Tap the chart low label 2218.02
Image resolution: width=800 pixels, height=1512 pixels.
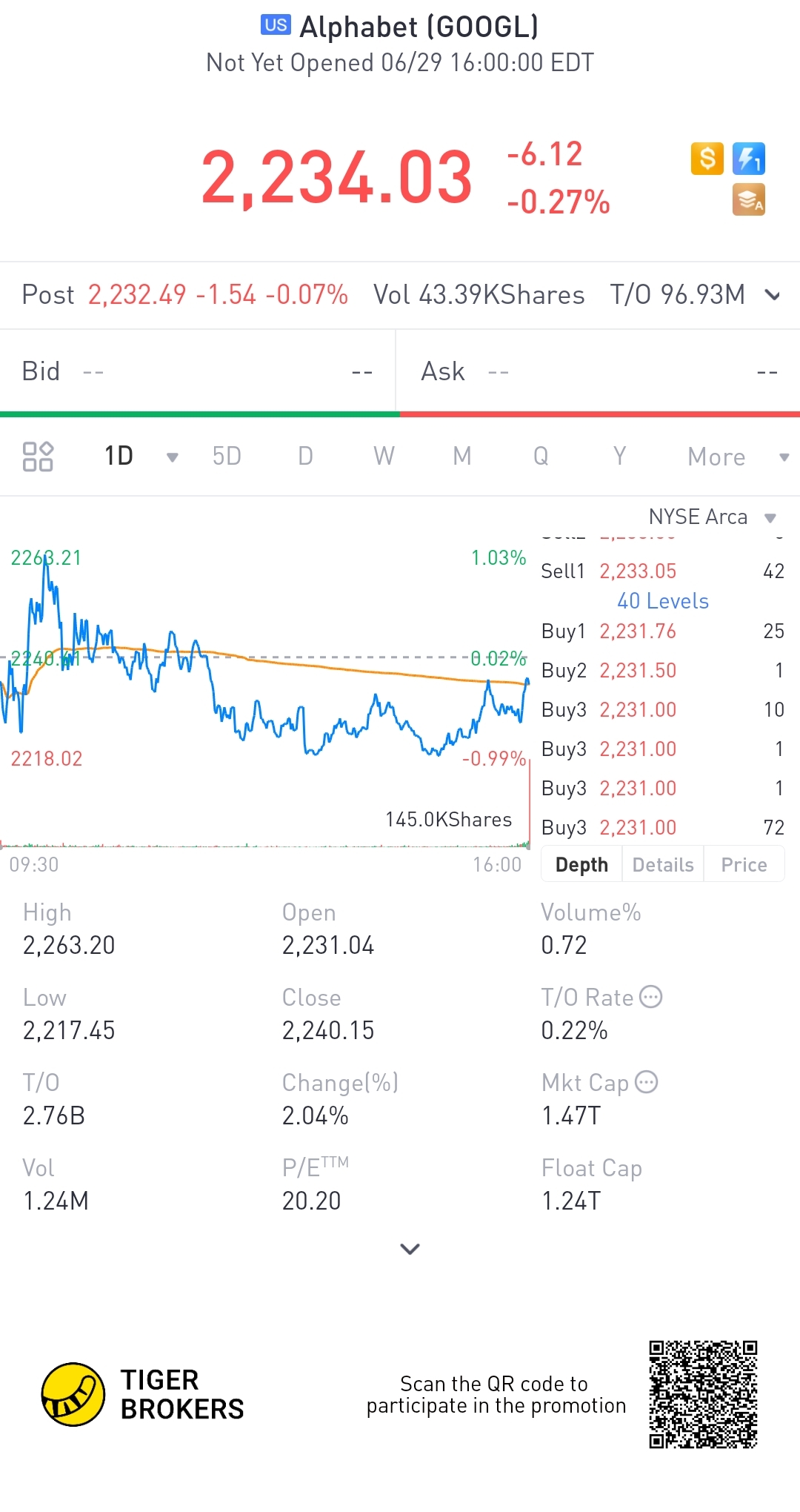(46, 758)
